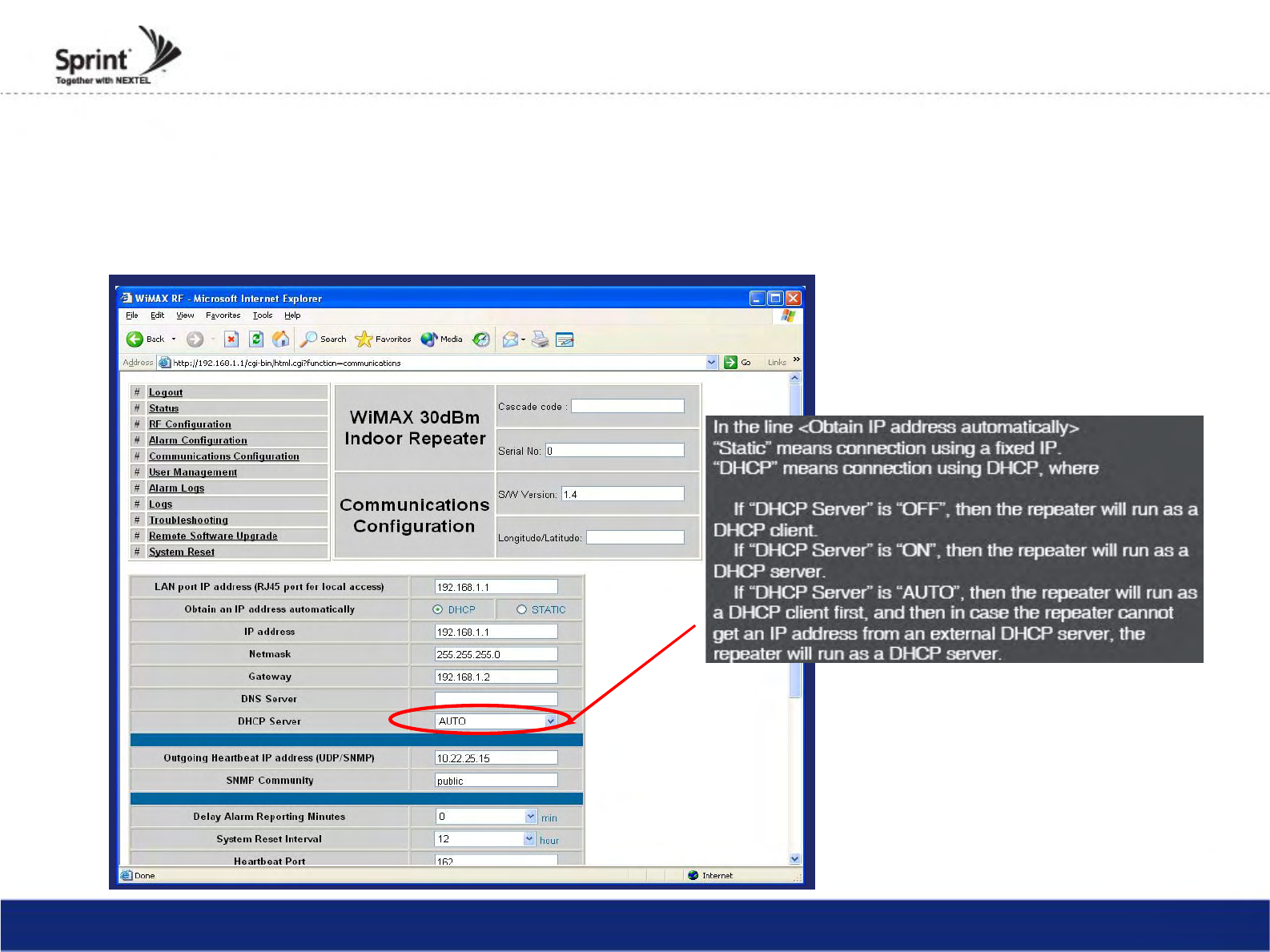This screenshot has width=1270, height=952.
Task: Click the scrollbar up arrow
Action: coord(795,377)
